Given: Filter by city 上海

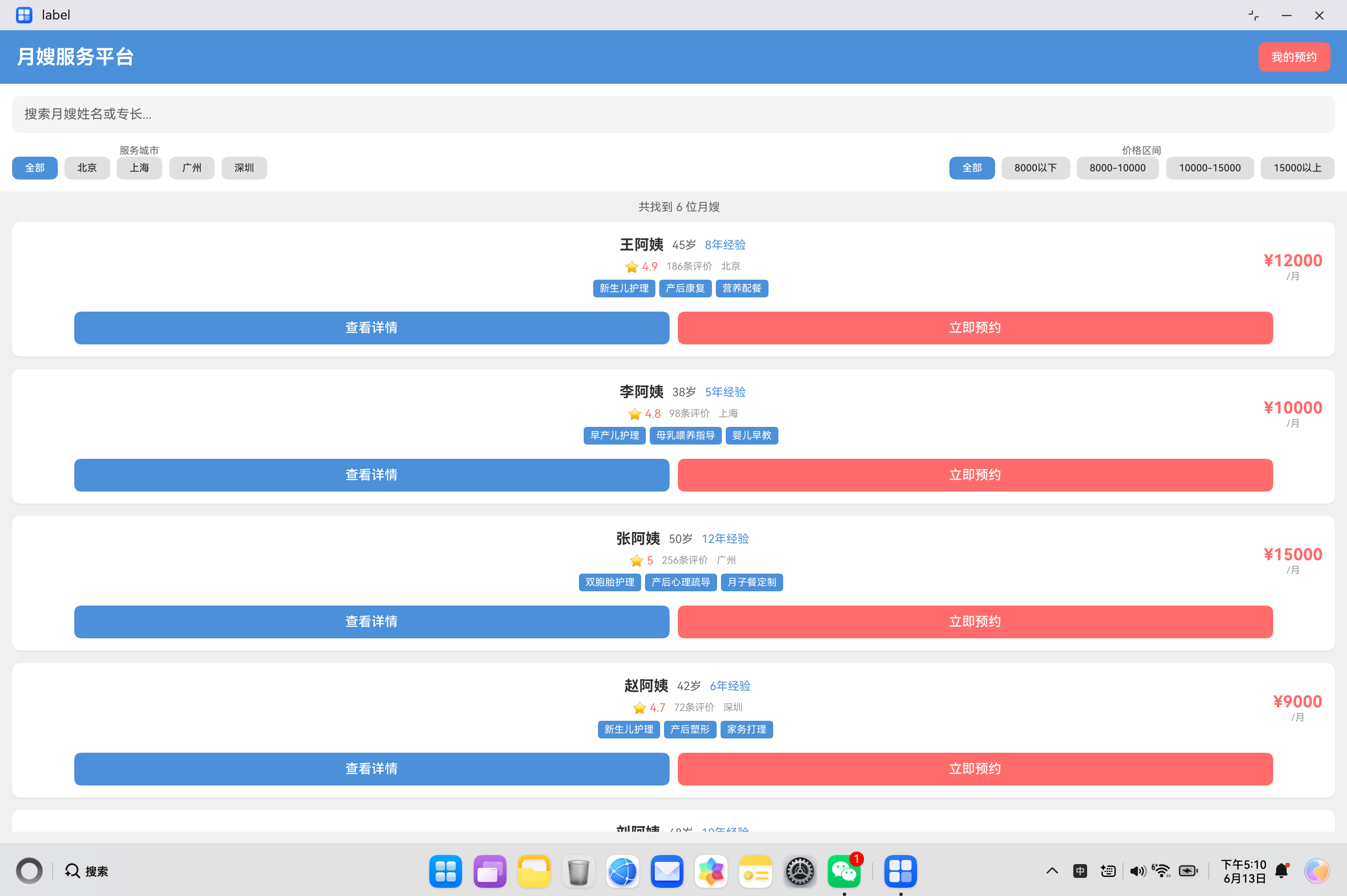Looking at the screenshot, I should [139, 168].
